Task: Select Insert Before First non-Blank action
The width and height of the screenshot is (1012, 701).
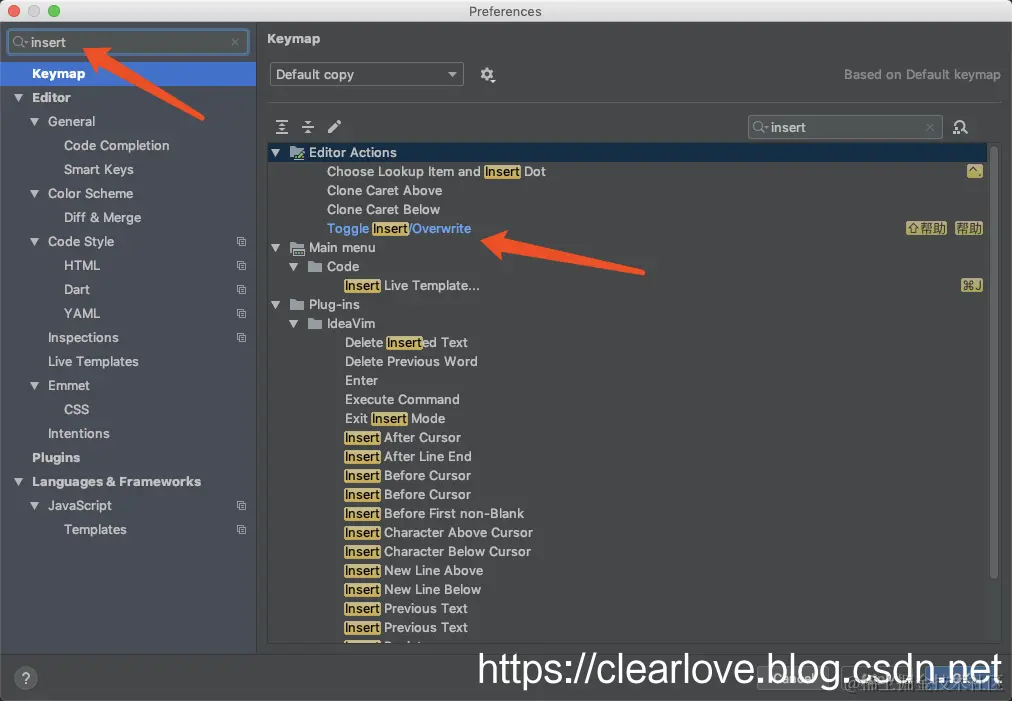Action: (434, 514)
